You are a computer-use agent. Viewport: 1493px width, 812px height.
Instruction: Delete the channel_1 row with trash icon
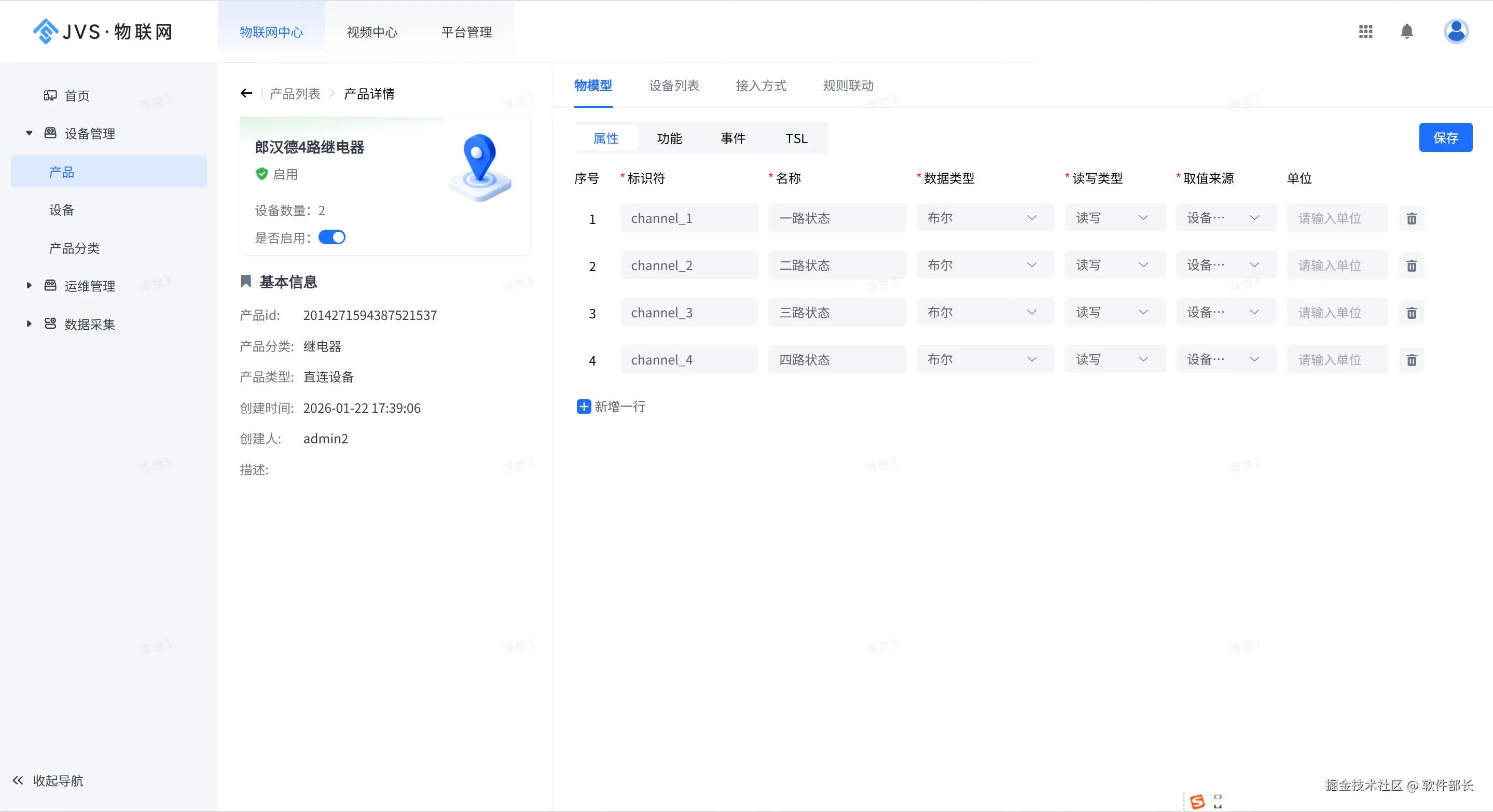coord(1411,218)
